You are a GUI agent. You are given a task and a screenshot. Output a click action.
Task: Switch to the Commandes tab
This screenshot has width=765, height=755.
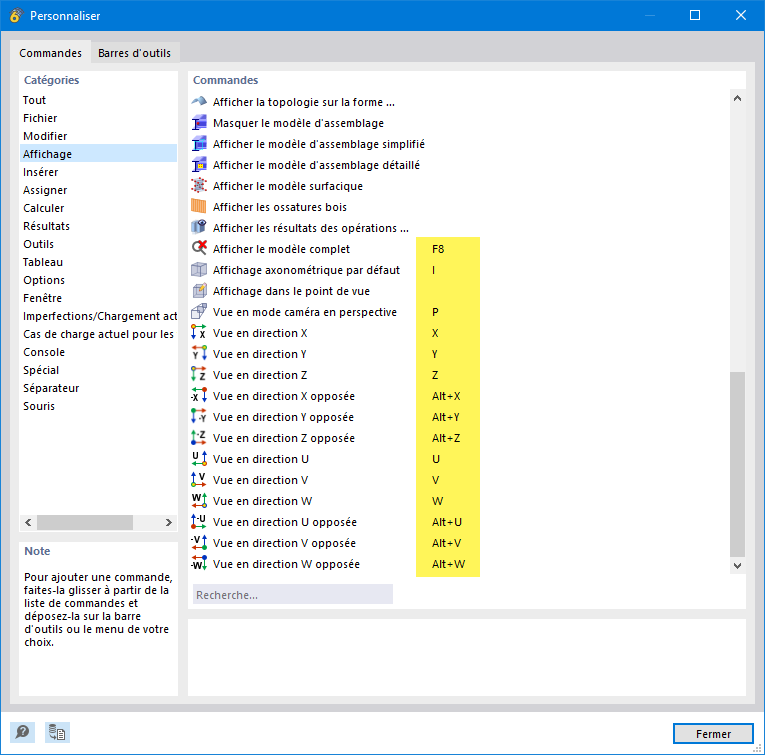(50, 53)
